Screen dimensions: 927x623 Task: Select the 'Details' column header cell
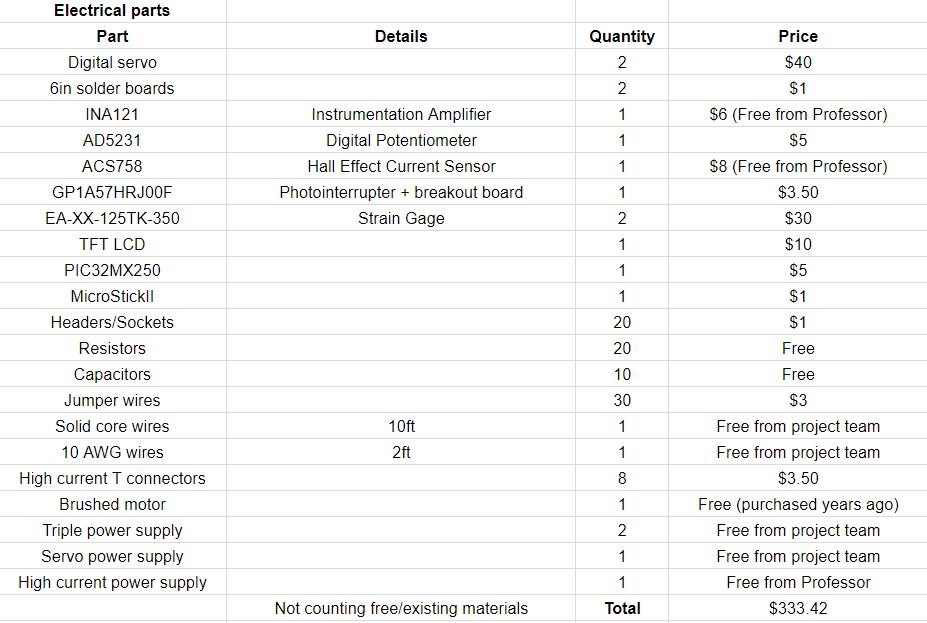tap(401, 36)
